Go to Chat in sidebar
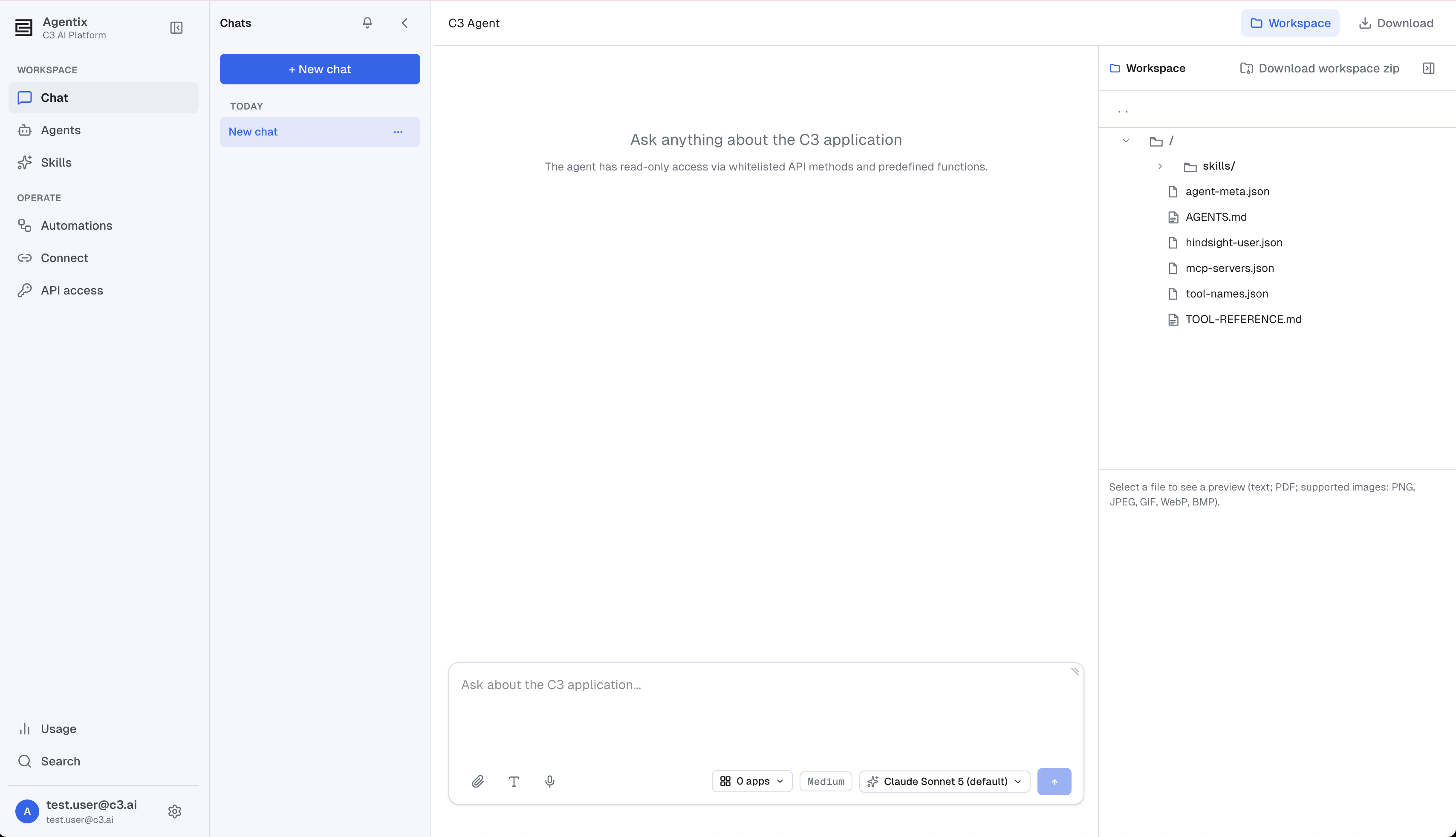 tap(104, 98)
